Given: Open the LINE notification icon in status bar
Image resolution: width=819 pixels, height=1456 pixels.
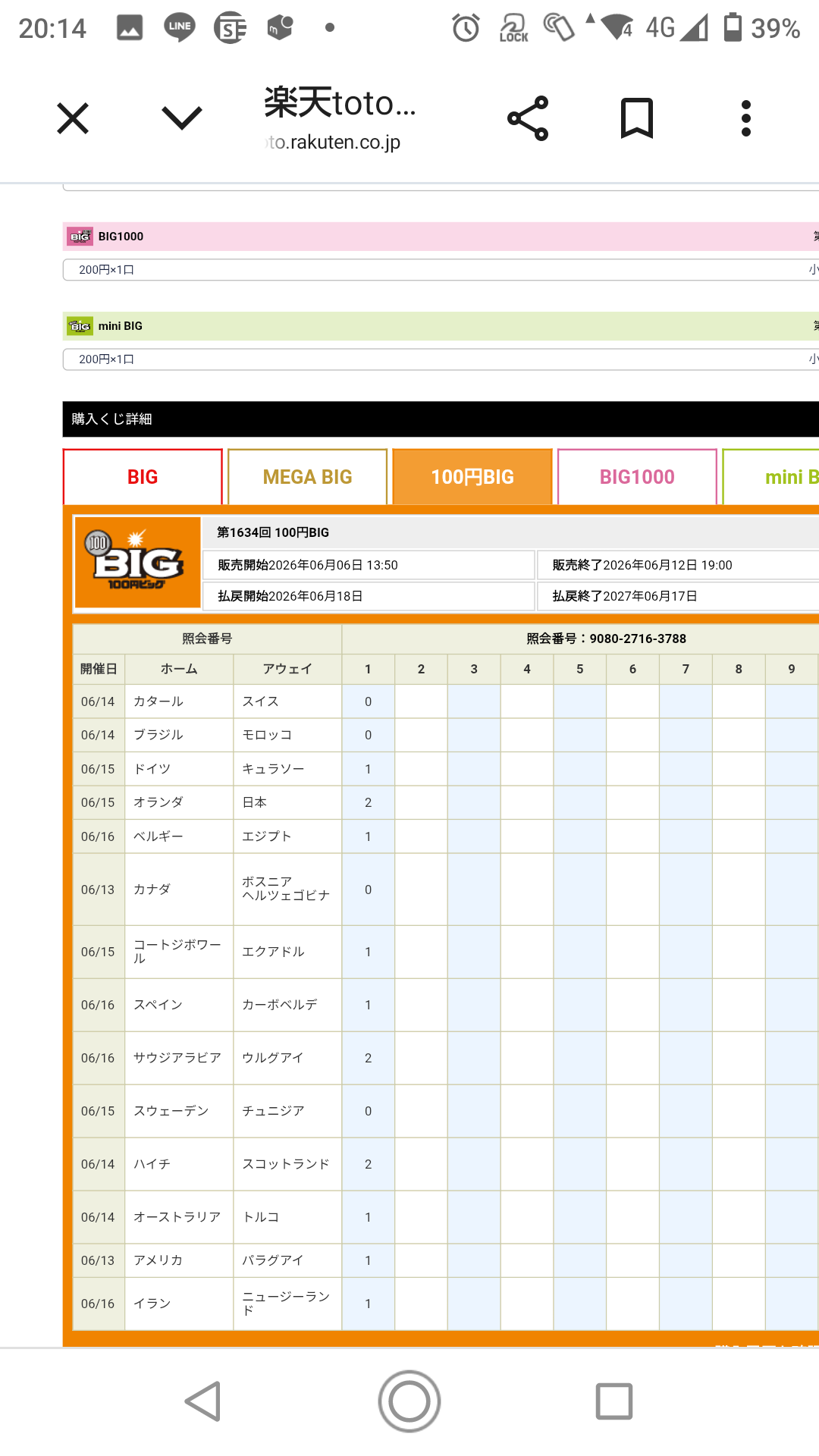Looking at the screenshot, I should pos(180,28).
